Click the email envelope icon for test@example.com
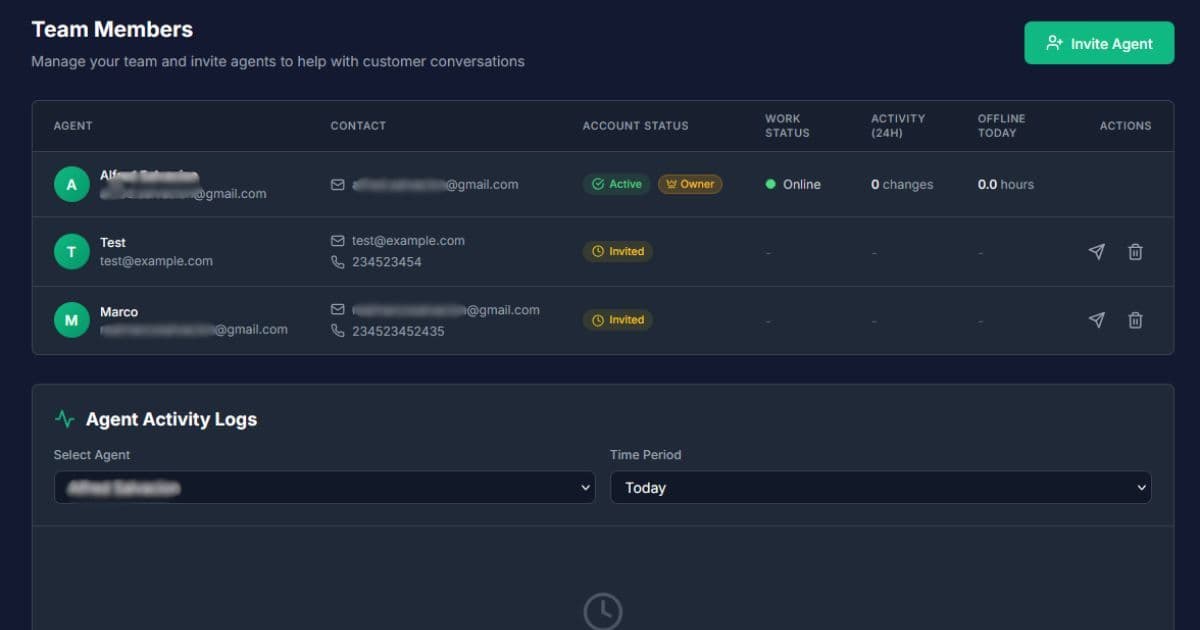Screen dimensions: 1200x630 click(337, 240)
